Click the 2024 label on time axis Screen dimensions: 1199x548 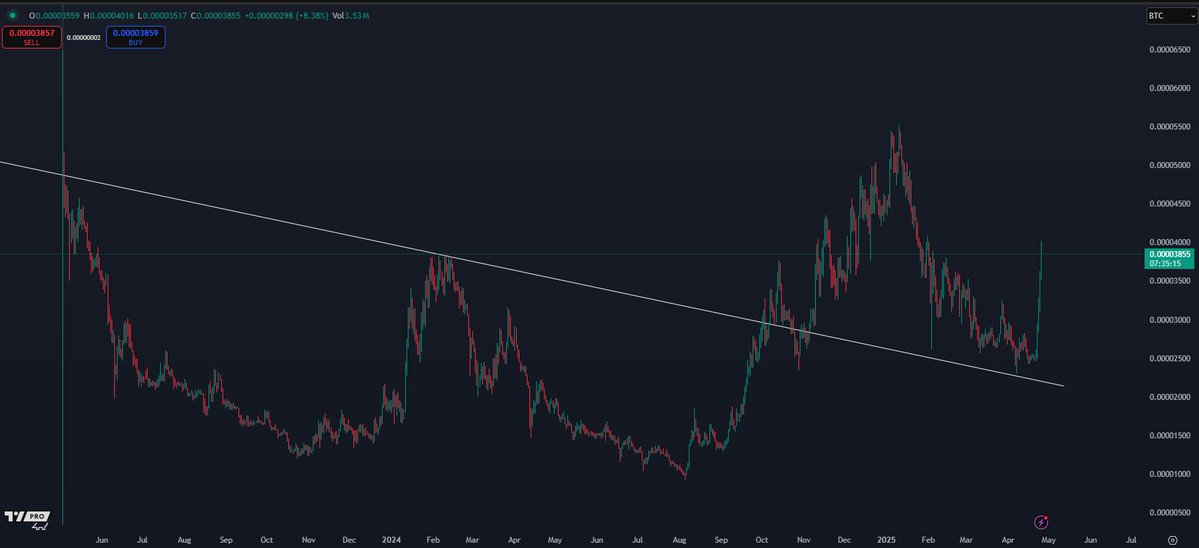click(x=391, y=539)
